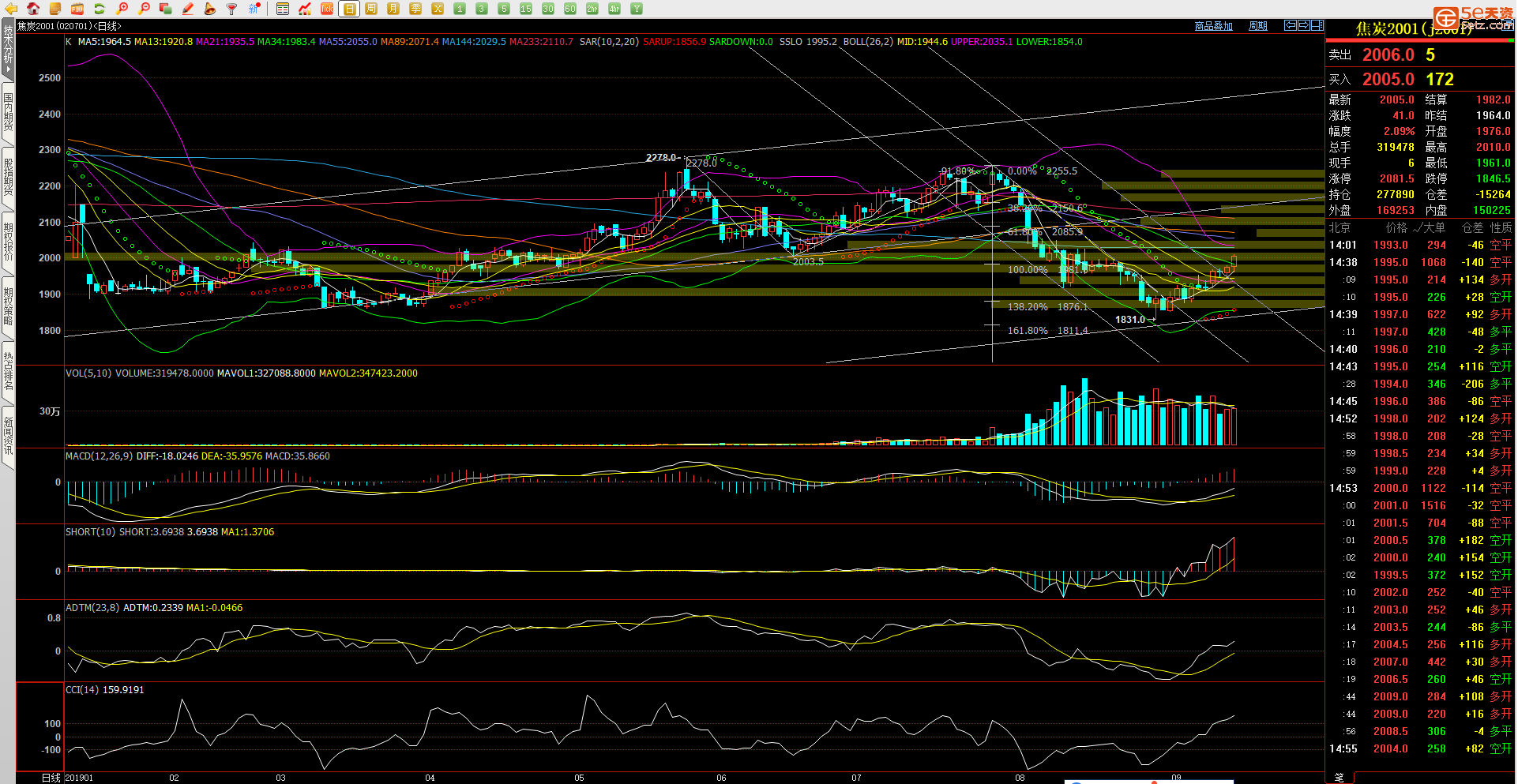
Task: Click the orange notebook toolbar icon
Action: pos(55,9)
